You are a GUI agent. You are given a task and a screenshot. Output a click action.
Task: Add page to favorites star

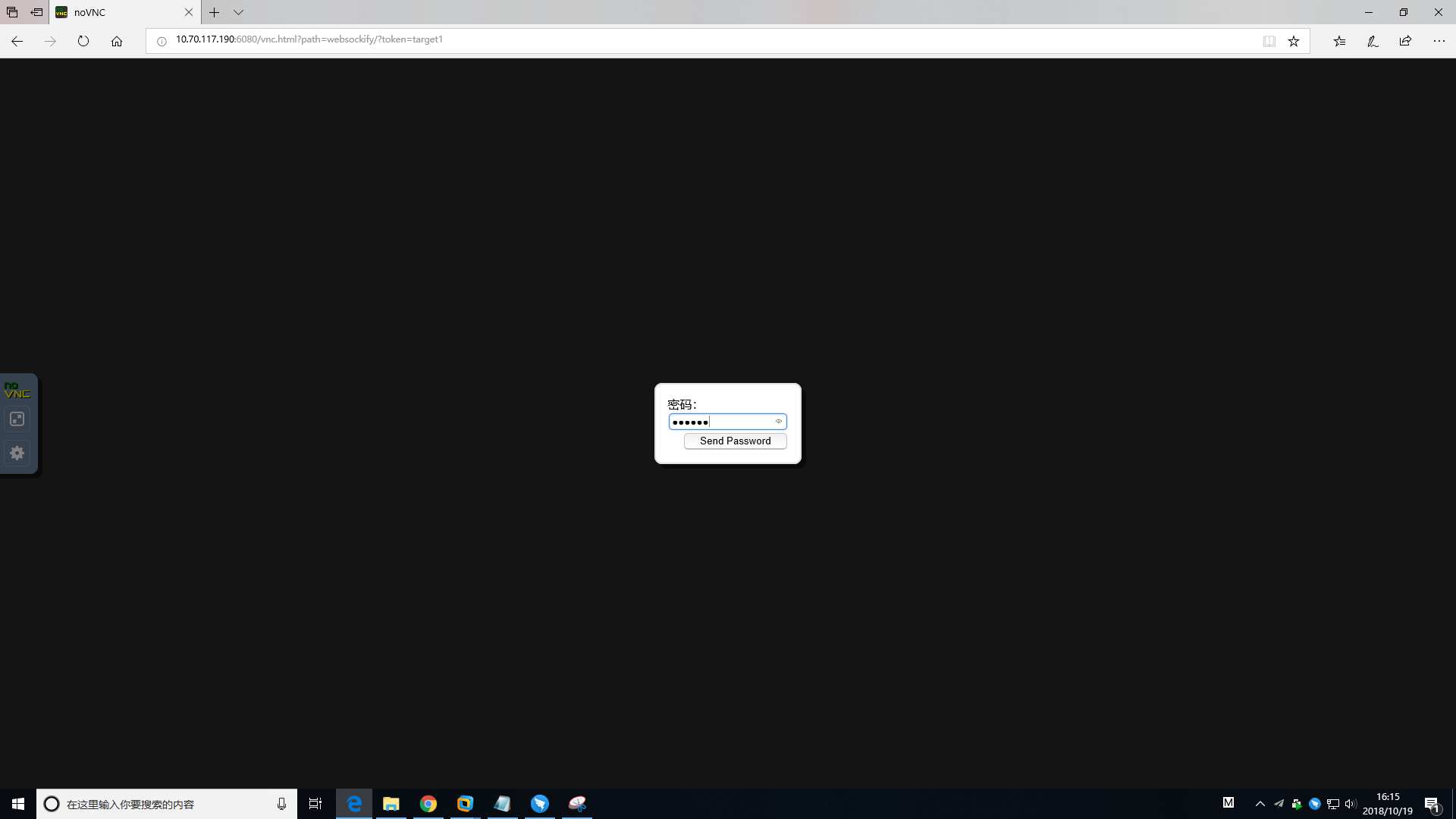click(1294, 41)
